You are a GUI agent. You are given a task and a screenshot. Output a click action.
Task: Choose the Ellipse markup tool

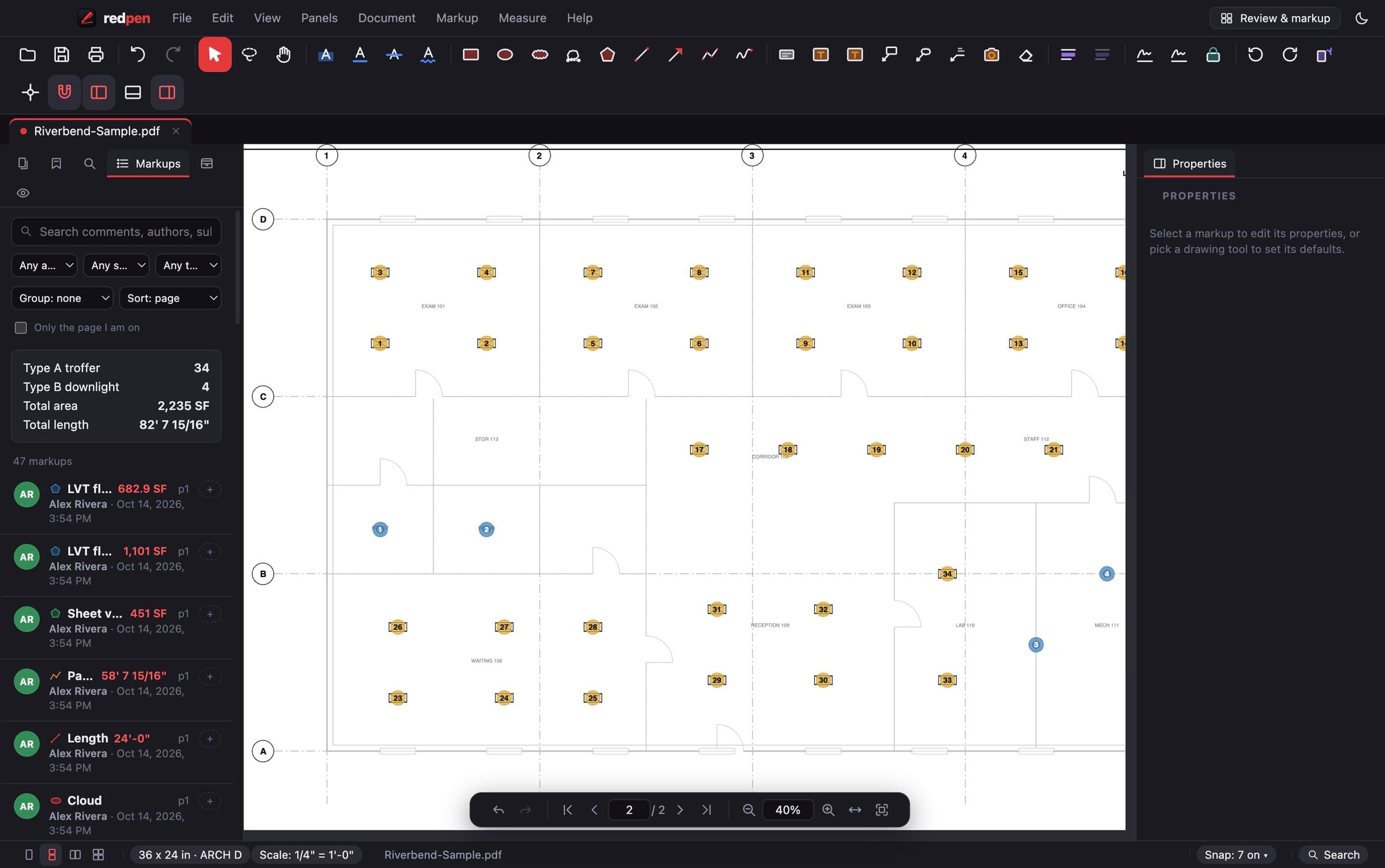[x=505, y=55]
